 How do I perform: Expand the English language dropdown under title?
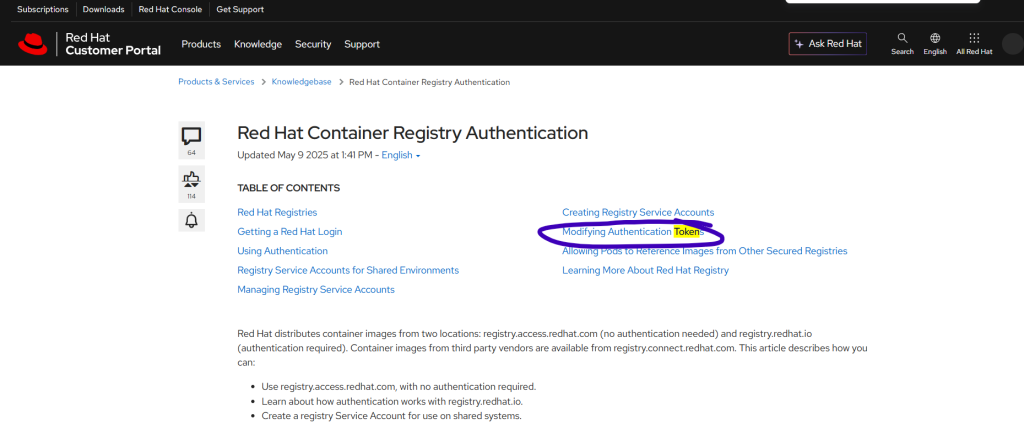[401, 155]
